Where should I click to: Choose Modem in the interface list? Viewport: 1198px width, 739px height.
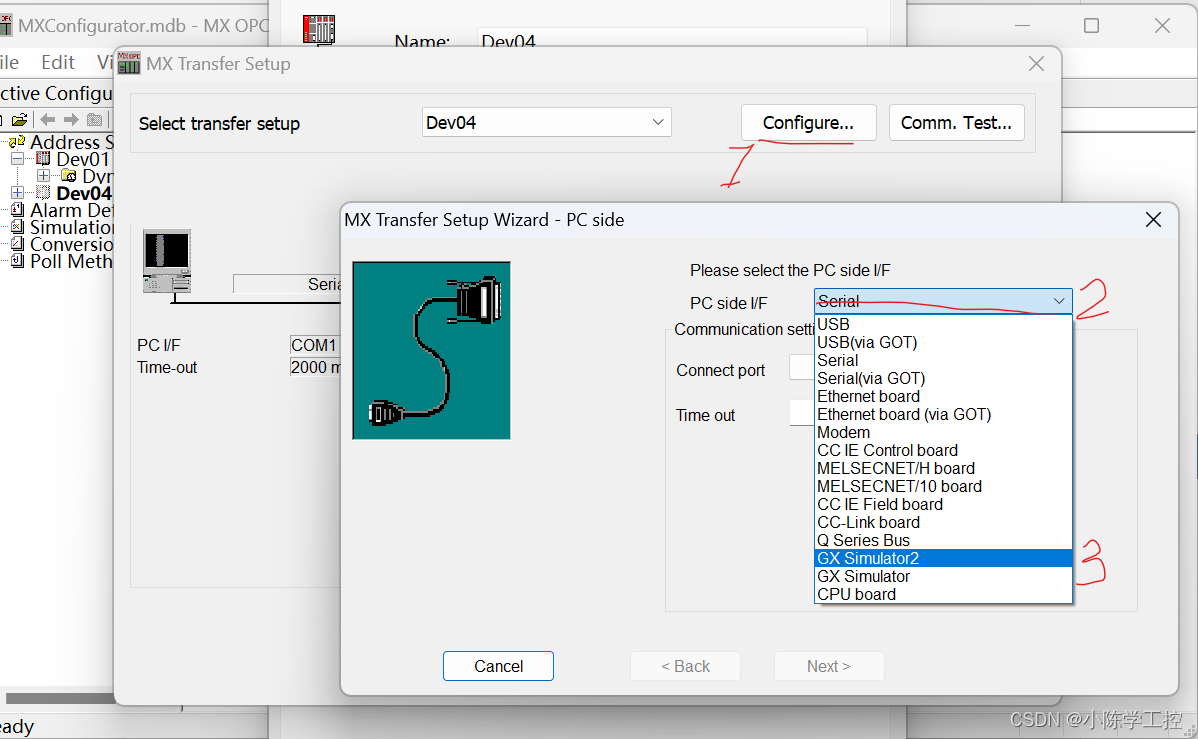(x=943, y=432)
